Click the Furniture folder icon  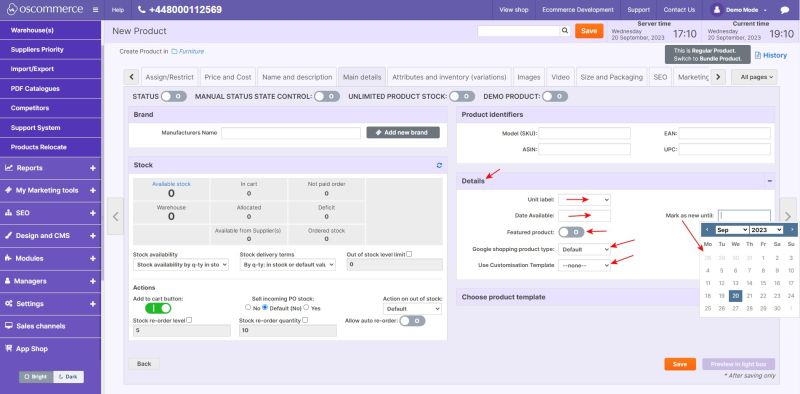click(174, 52)
